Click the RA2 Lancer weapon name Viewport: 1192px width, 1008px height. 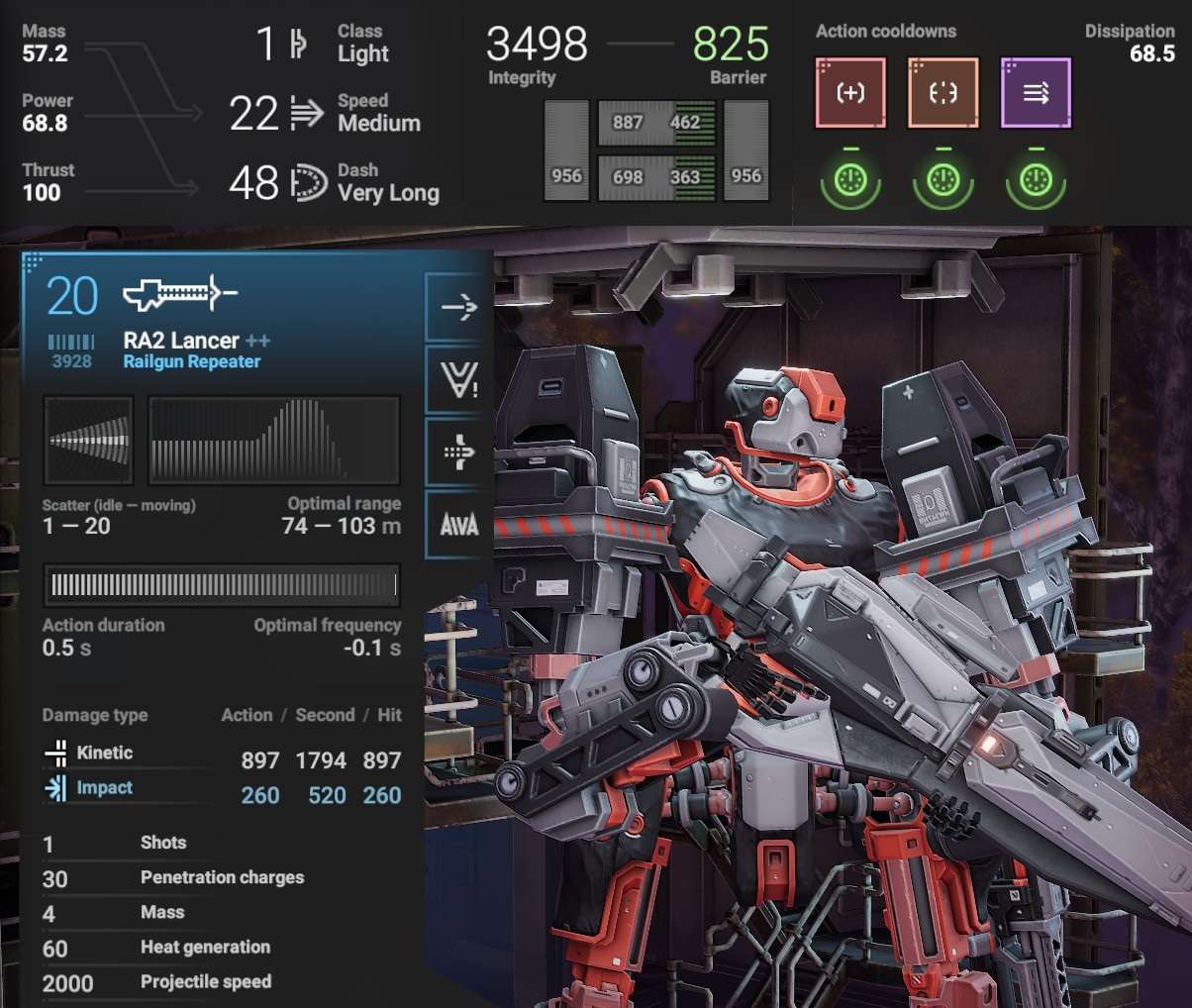tap(181, 340)
